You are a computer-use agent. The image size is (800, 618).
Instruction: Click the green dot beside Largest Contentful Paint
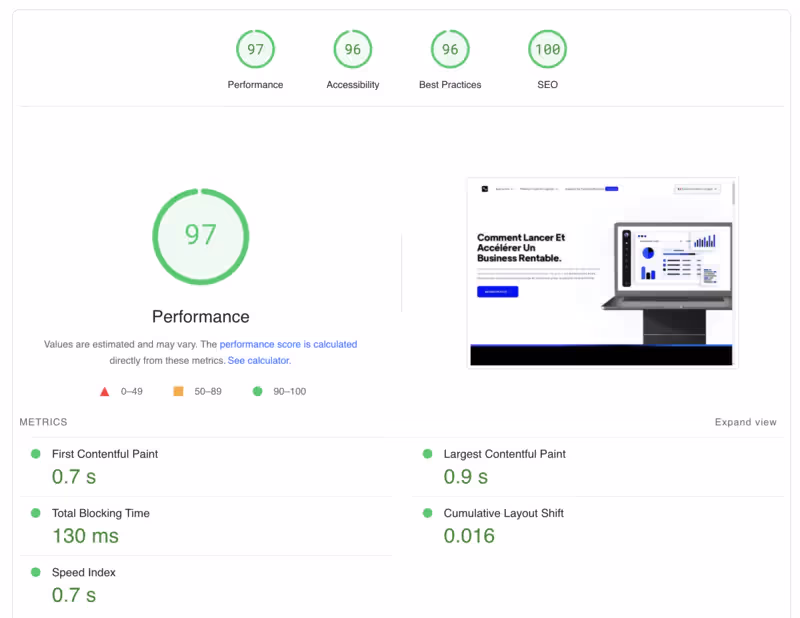[428, 454]
